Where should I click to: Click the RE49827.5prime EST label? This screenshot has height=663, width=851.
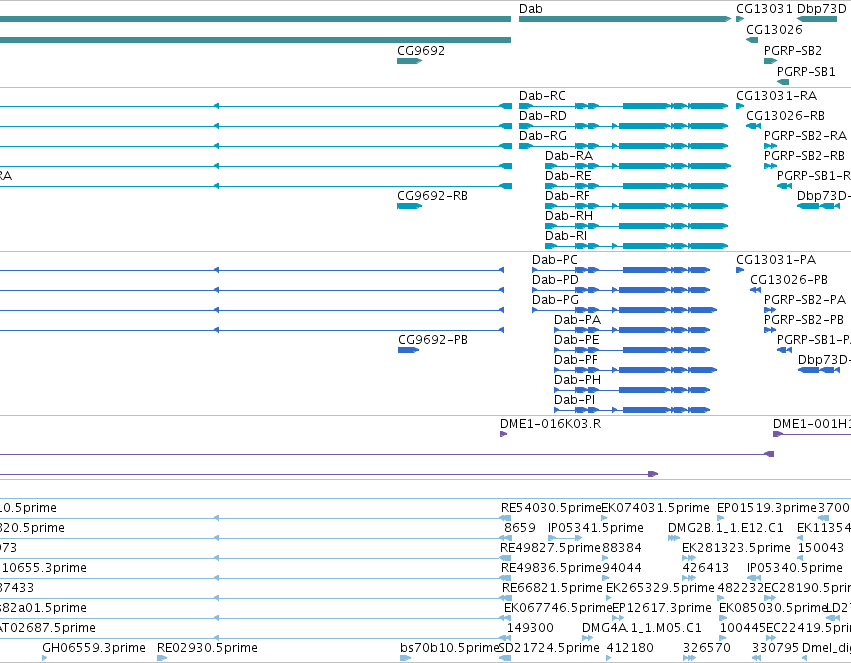coord(550,547)
